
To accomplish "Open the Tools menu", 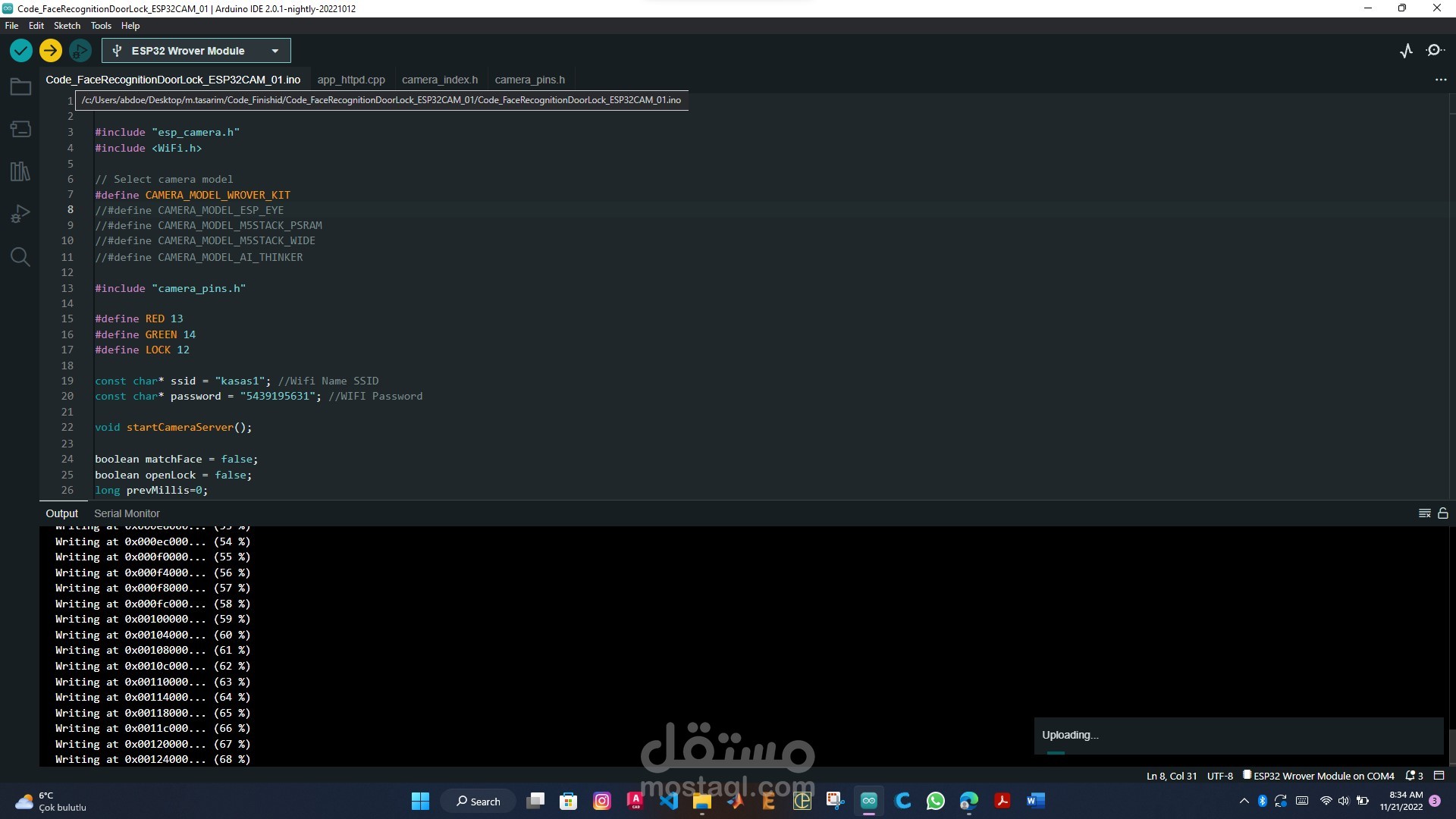I will pos(101,26).
